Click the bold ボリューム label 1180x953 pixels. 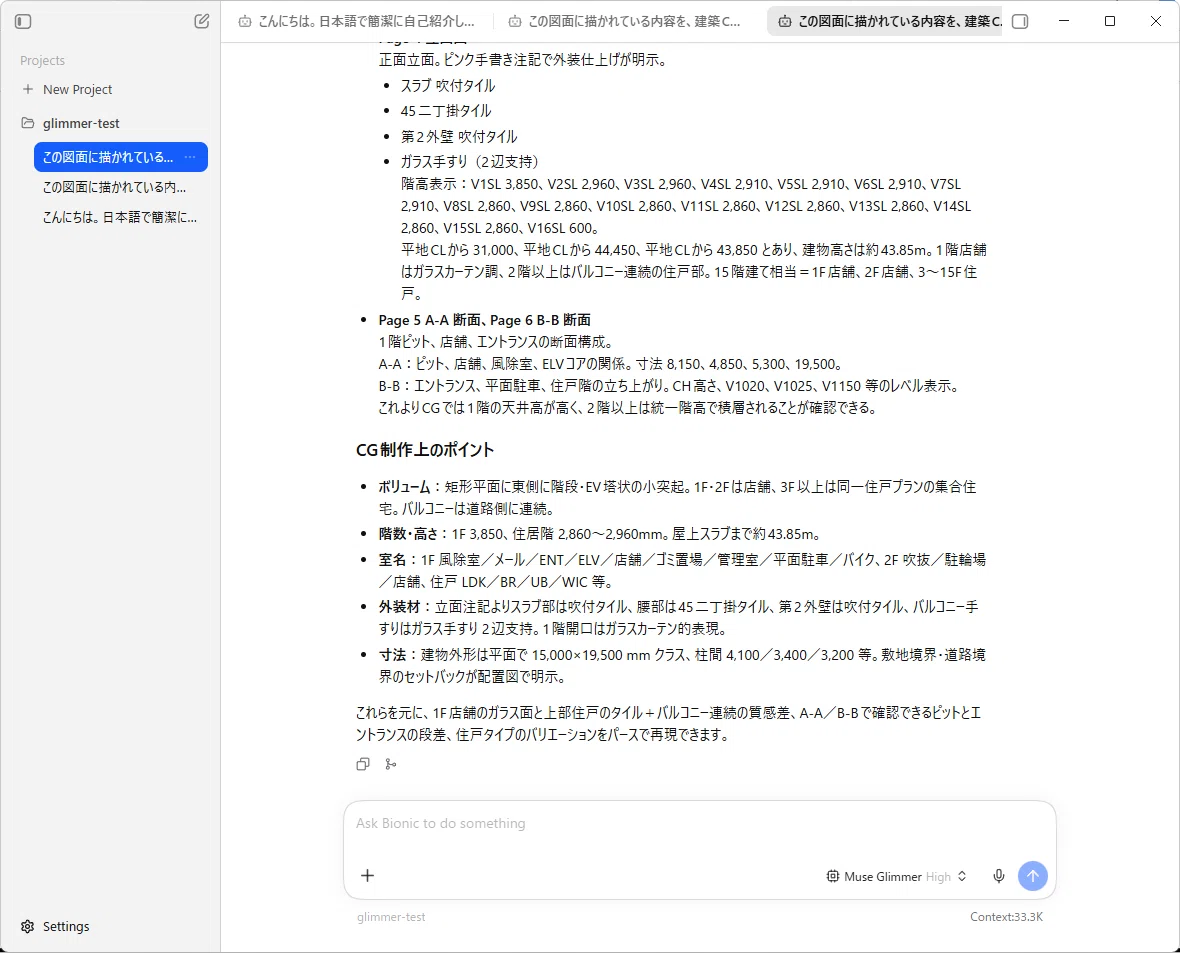[x=404, y=487]
